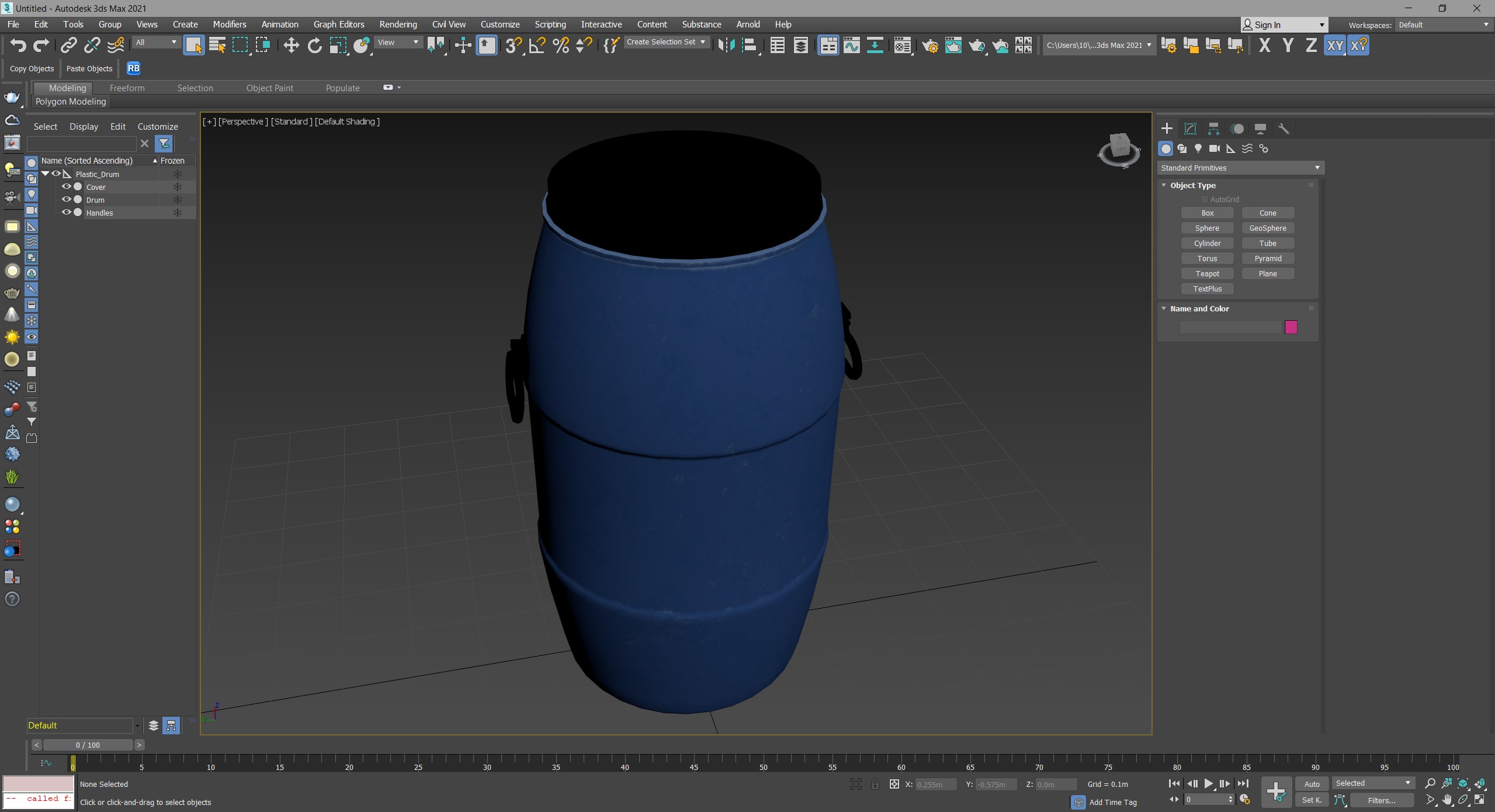
Task: Activate the Select and Move tool
Action: [x=291, y=46]
